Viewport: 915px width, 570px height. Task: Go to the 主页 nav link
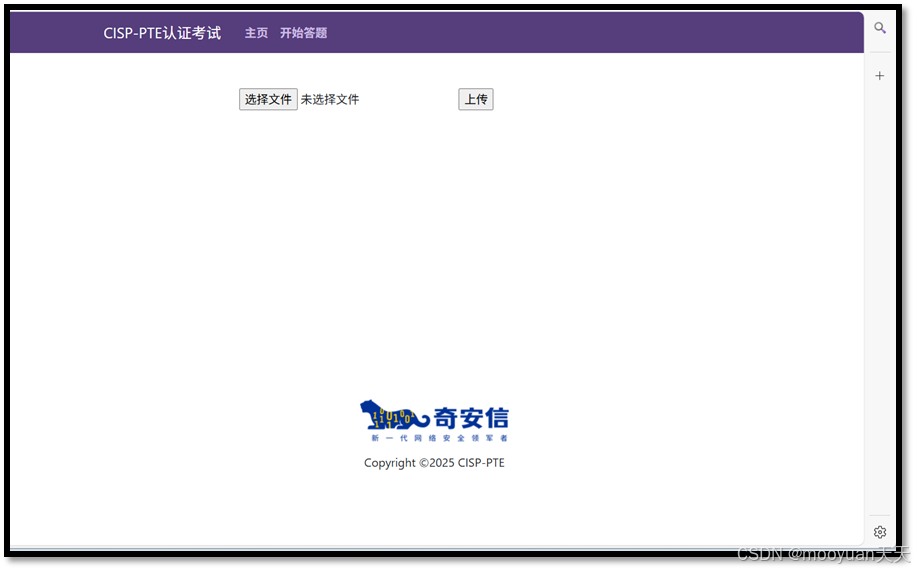[256, 33]
